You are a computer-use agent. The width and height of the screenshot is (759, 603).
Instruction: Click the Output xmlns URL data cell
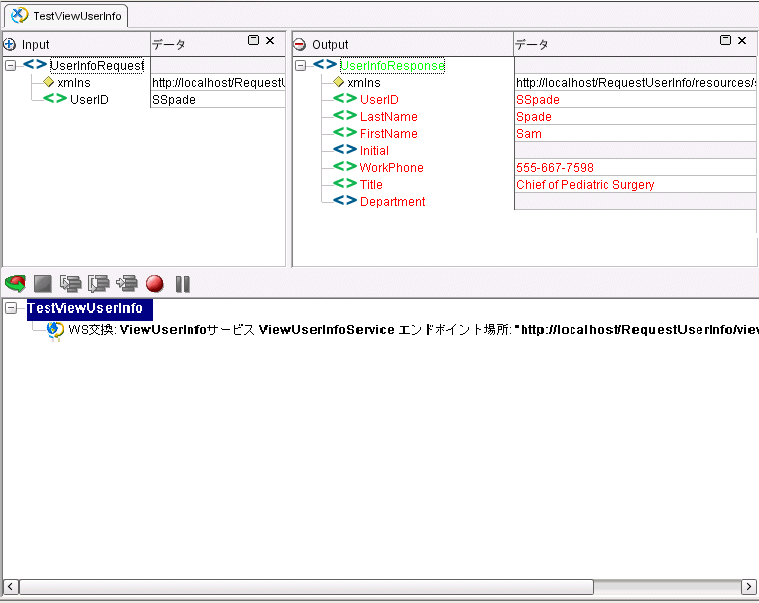click(x=635, y=83)
